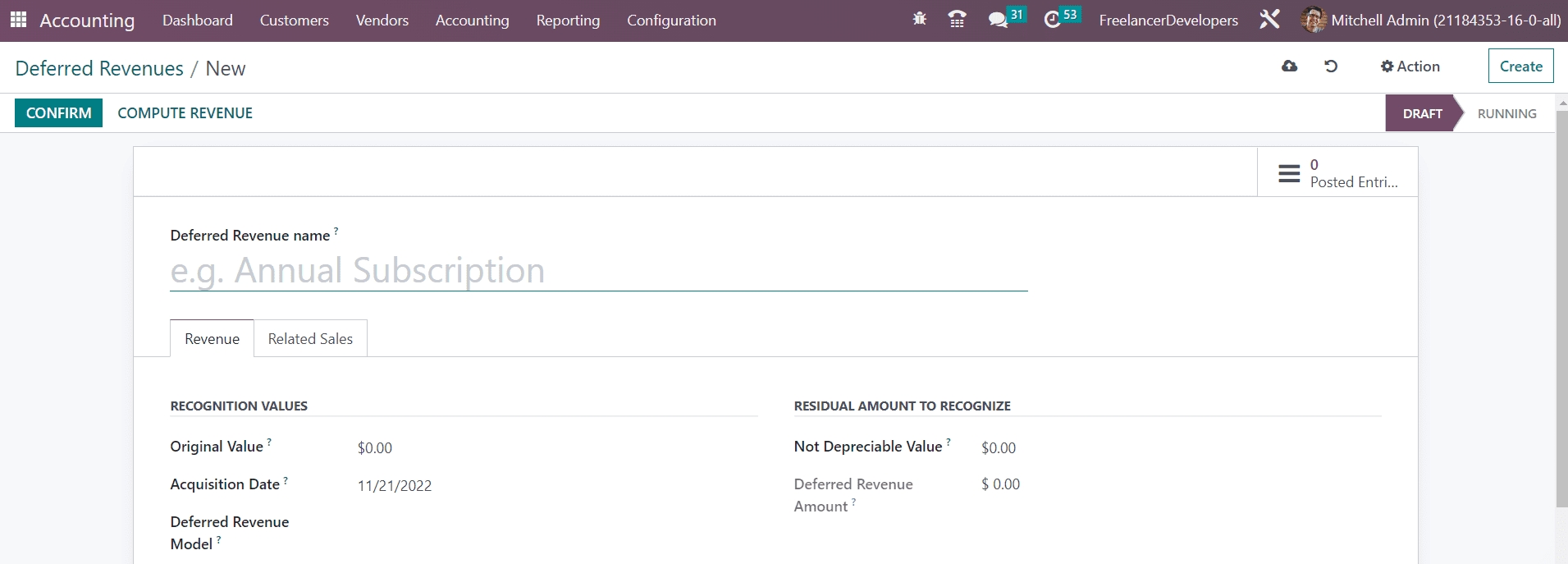1568x564 pixels.
Task: Click the Create button
Action: [1520, 66]
